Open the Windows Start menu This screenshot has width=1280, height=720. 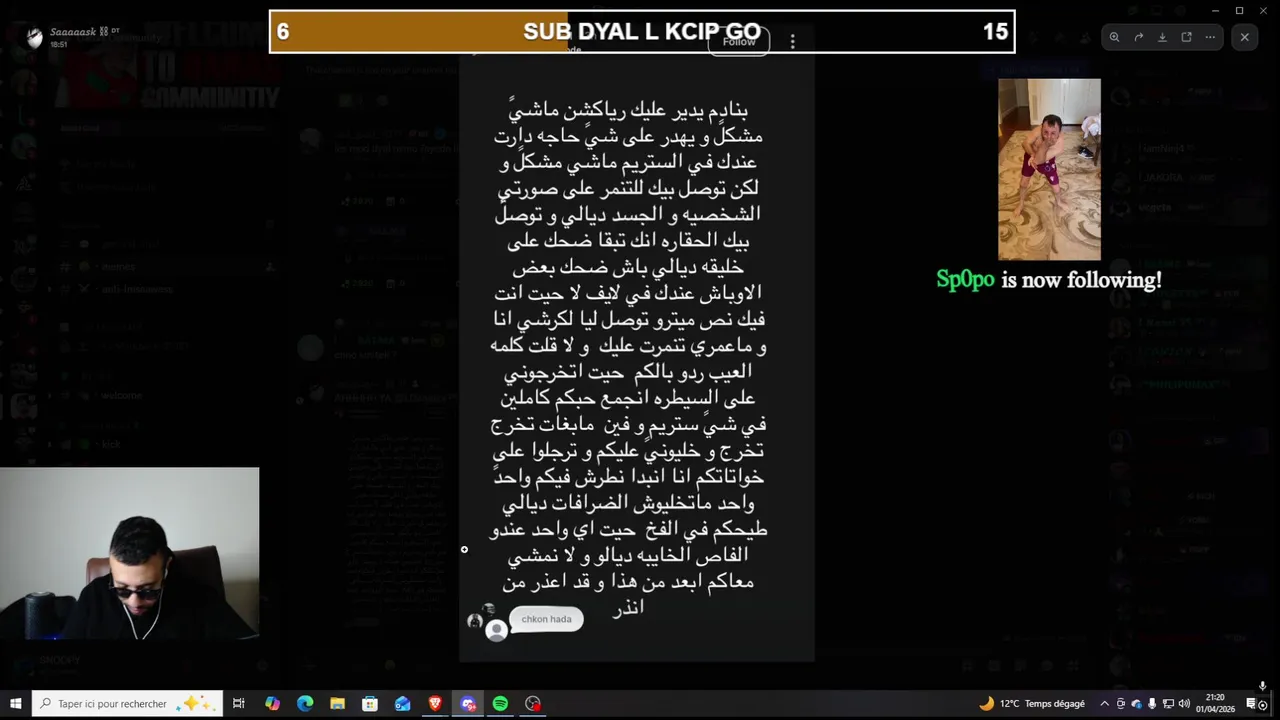[15, 704]
